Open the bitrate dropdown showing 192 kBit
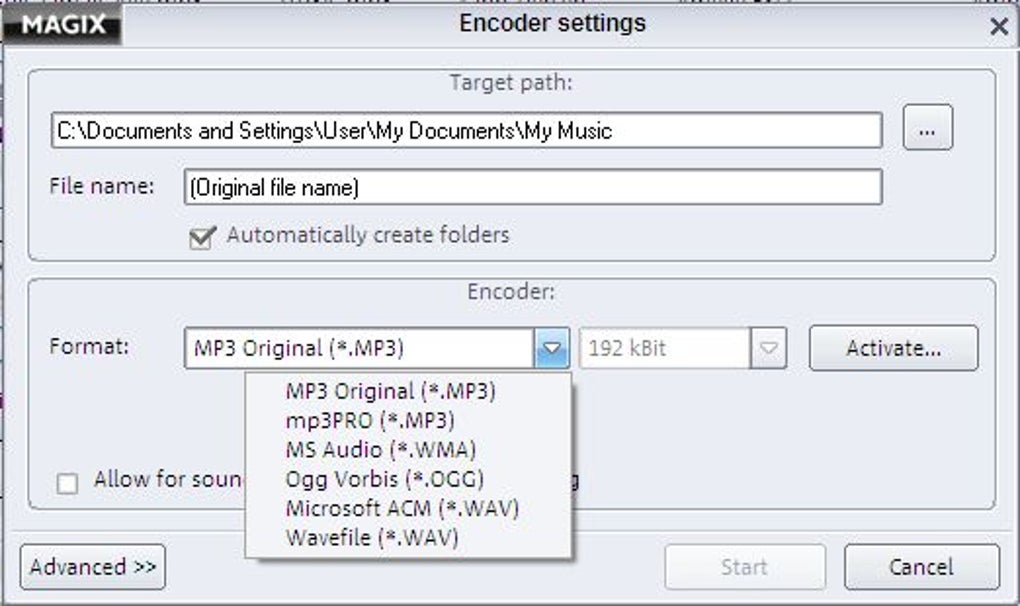Screen dimensions: 1020x606 pyautogui.click(x=770, y=348)
